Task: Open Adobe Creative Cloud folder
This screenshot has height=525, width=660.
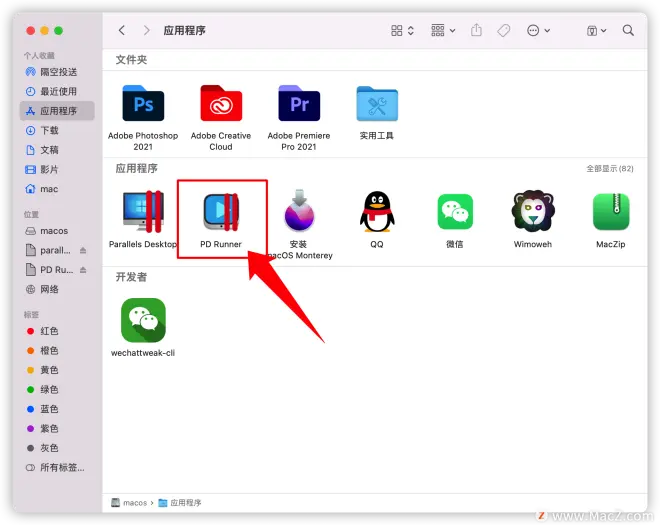Action: pos(221,104)
